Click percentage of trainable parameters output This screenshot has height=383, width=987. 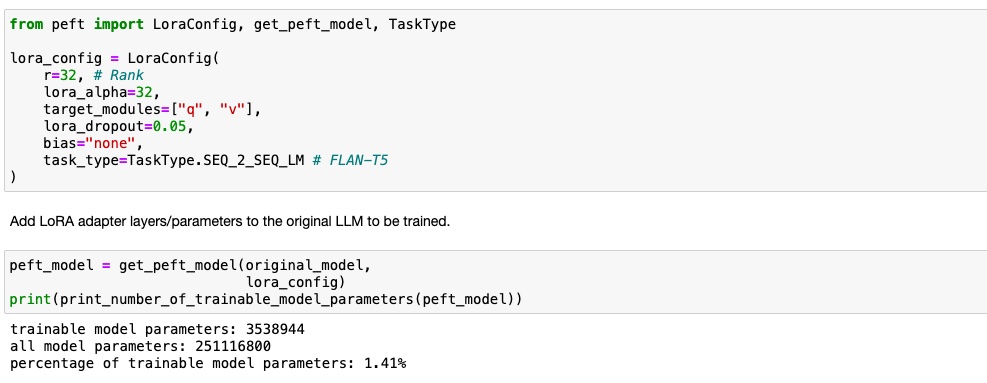tap(208, 363)
